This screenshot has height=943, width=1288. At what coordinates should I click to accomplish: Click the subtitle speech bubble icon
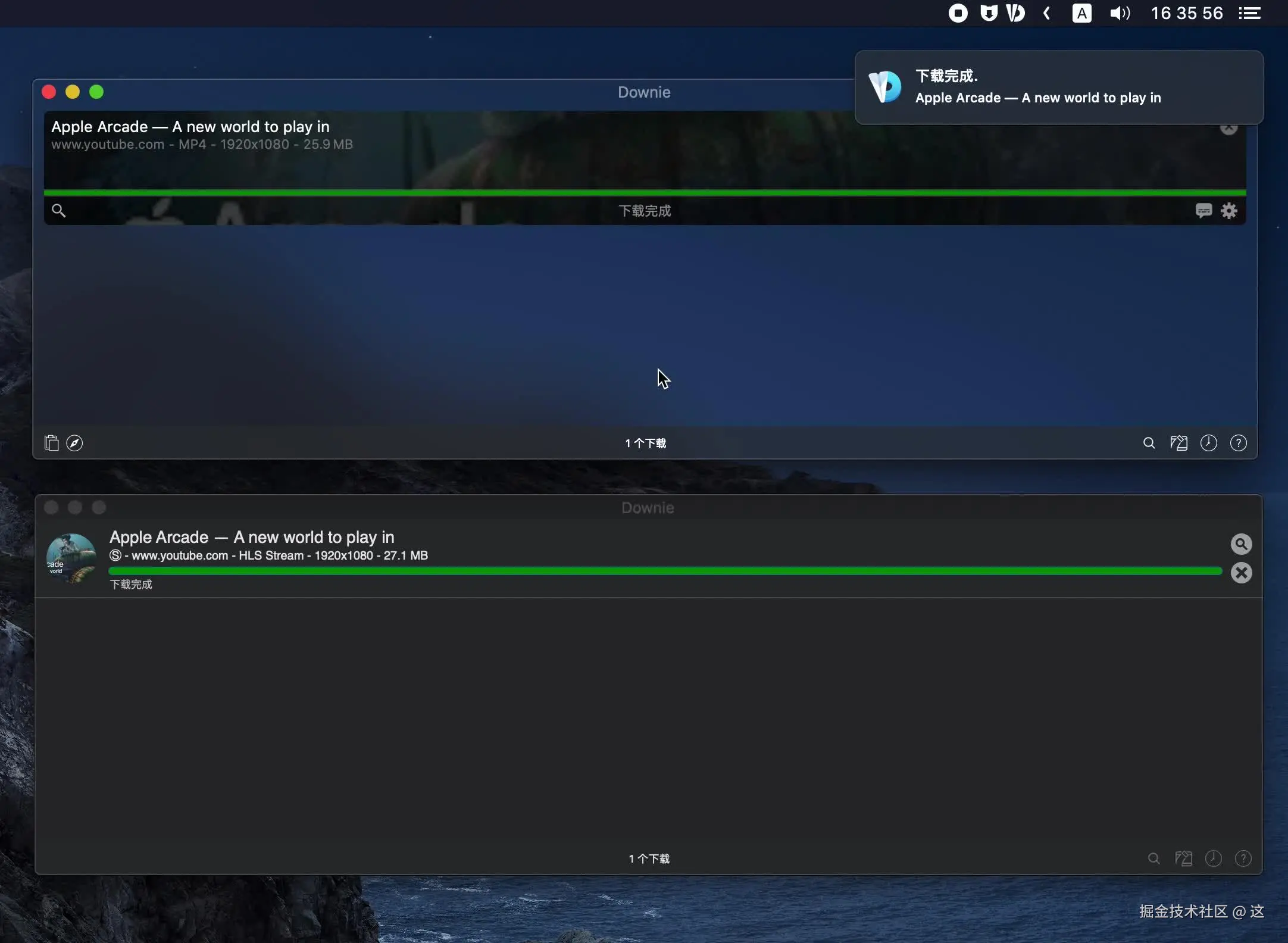pos(1203,211)
